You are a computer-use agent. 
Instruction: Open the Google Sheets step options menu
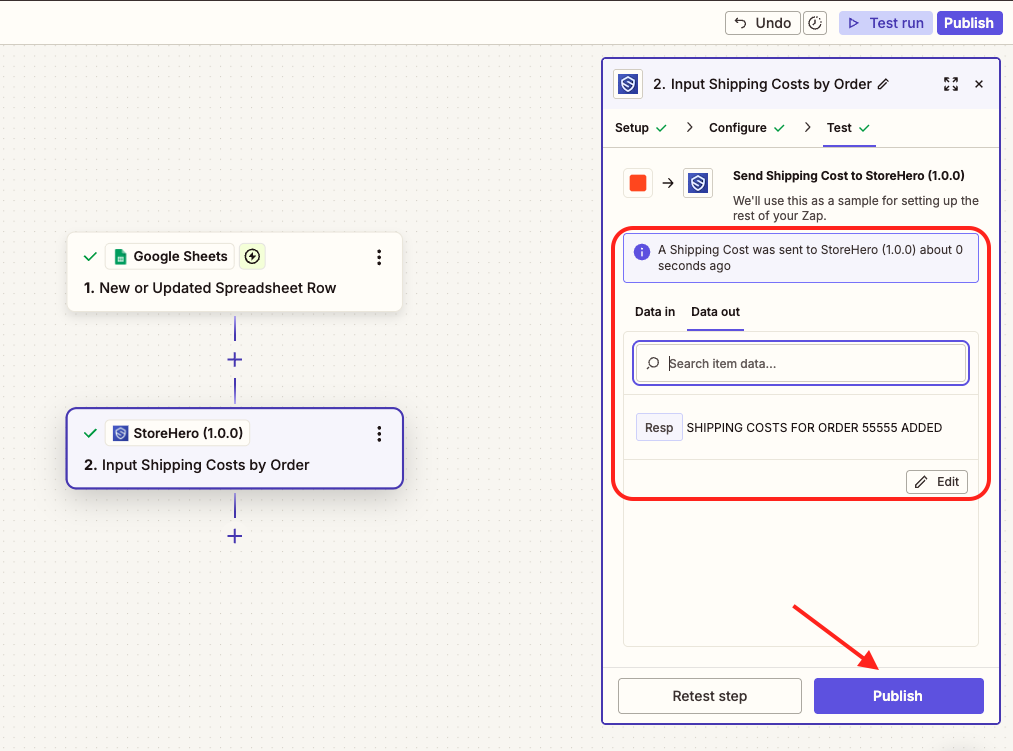pyautogui.click(x=379, y=257)
